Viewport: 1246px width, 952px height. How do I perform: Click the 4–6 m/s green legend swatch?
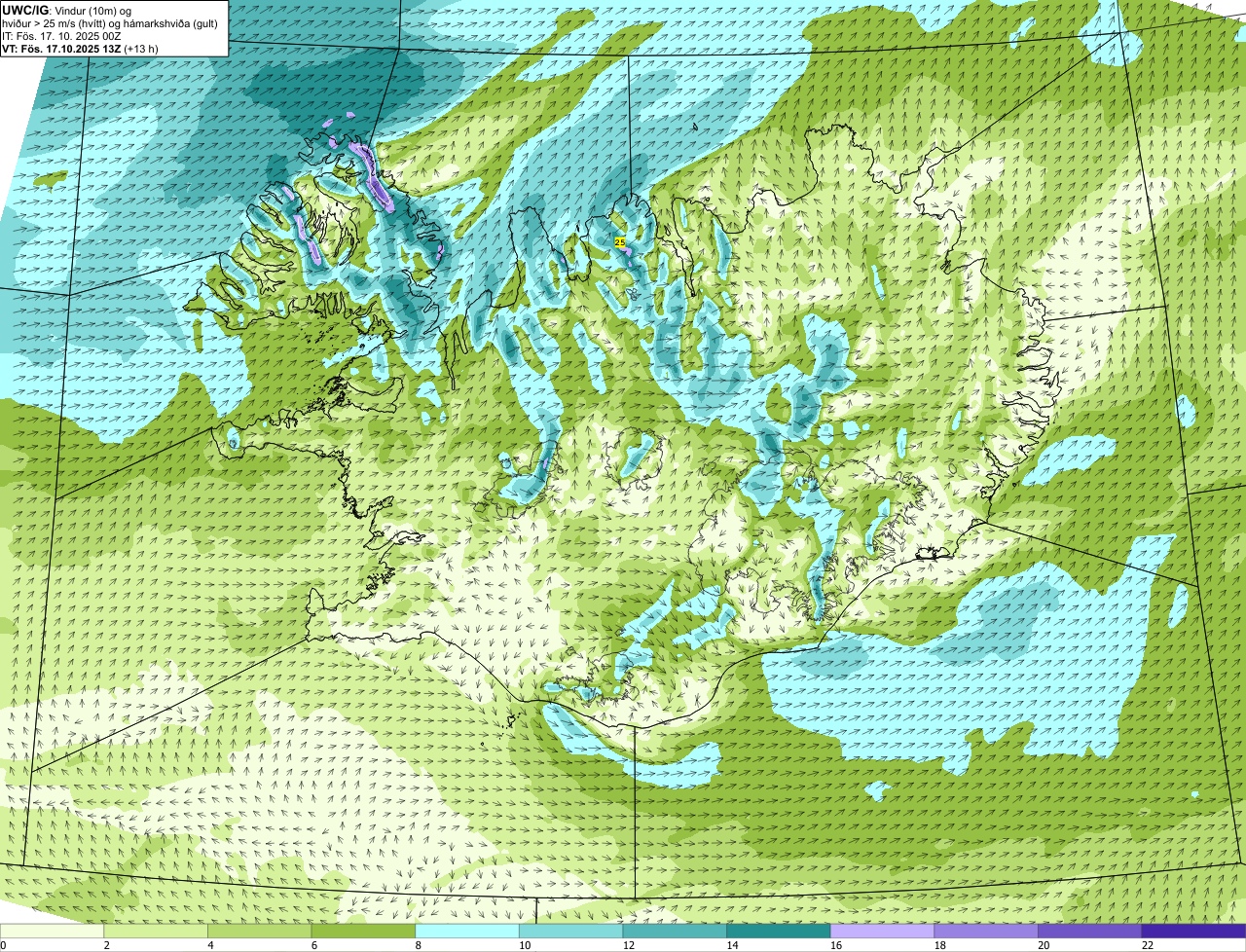point(260,932)
